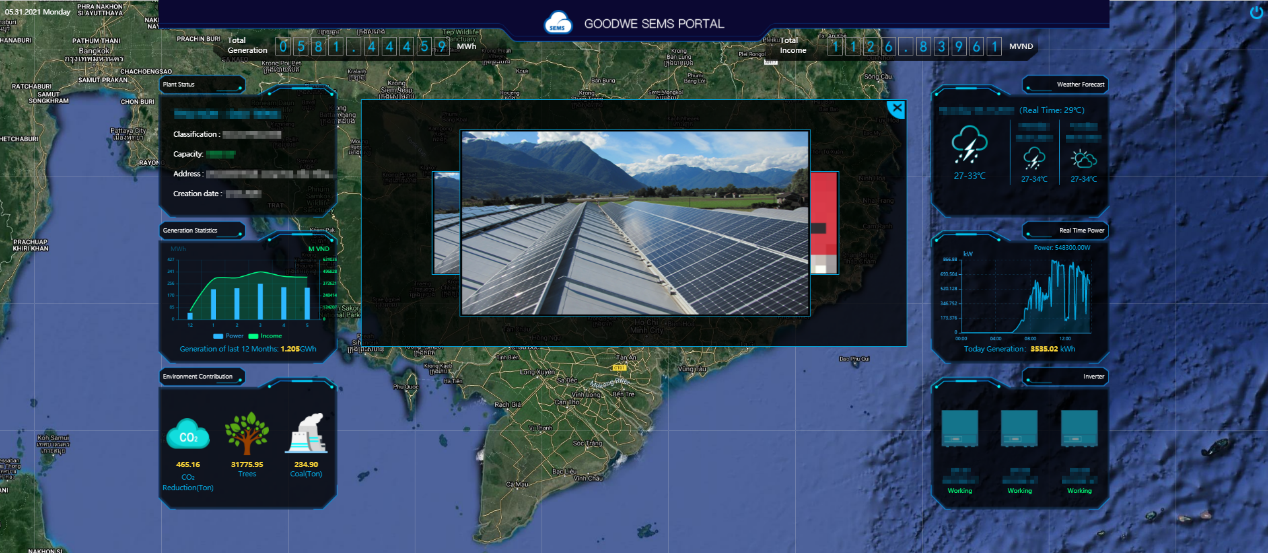Image resolution: width=1268 pixels, height=553 pixels.
Task: Open the Weather Forecast panel header
Action: (1065, 85)
